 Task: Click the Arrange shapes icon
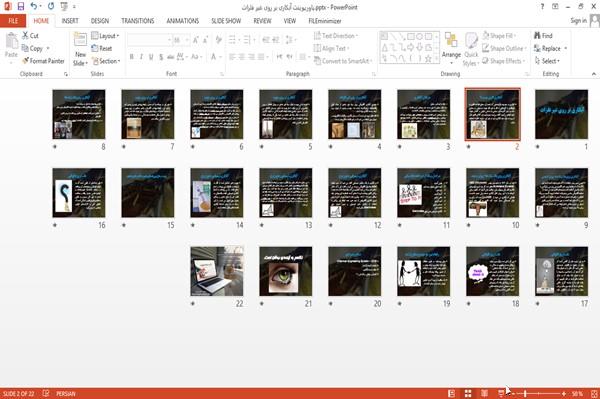coord(451,40)
